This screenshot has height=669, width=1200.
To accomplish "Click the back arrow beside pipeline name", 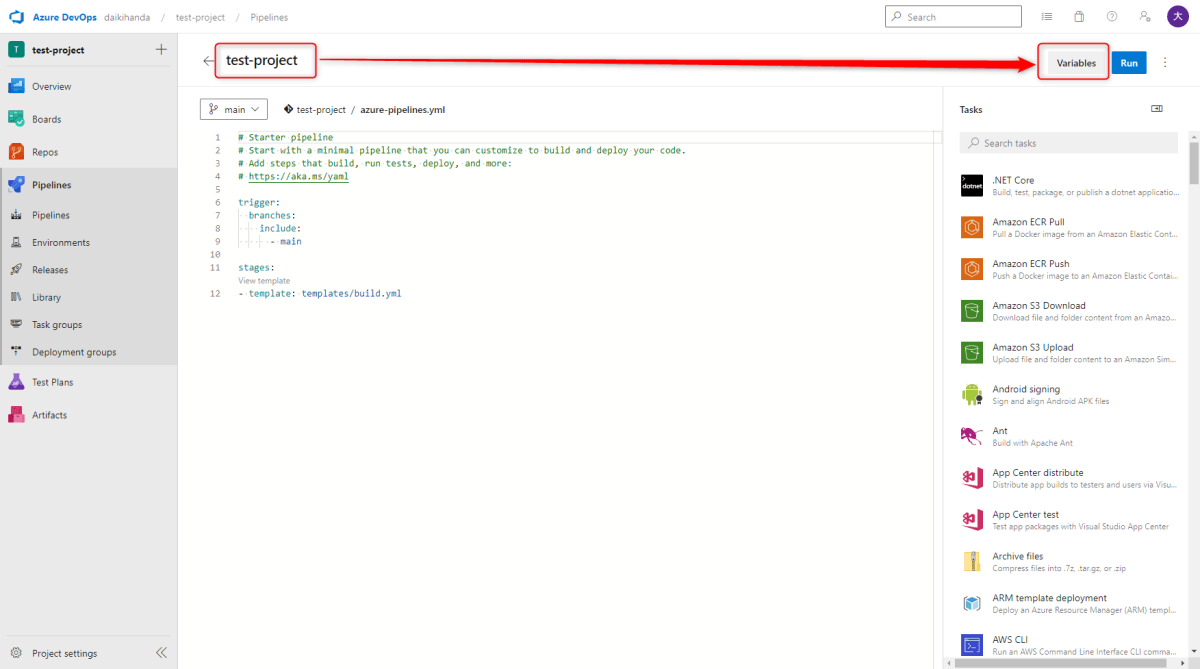I will point(208,61).
